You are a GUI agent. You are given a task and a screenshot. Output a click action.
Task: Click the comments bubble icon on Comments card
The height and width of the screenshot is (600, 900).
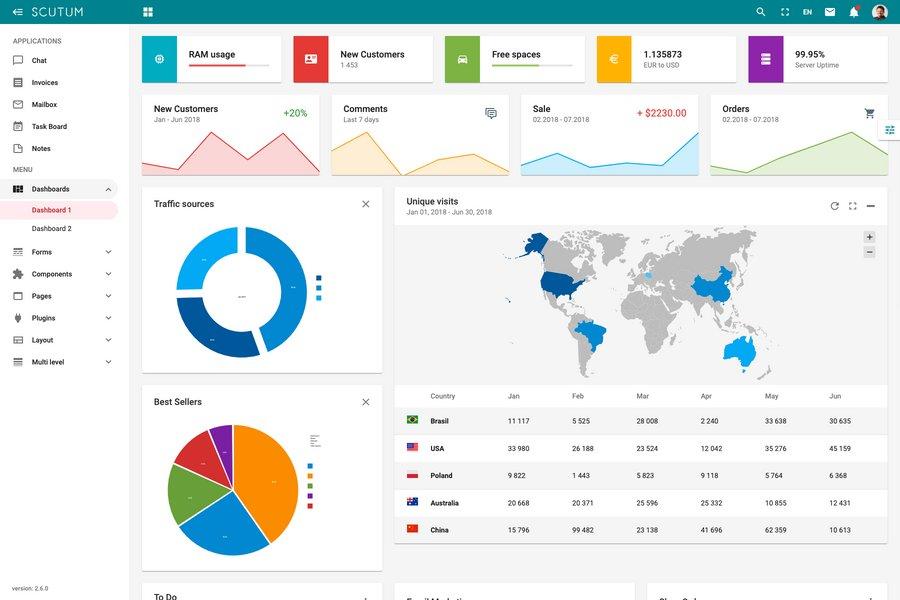pos(489,113)
